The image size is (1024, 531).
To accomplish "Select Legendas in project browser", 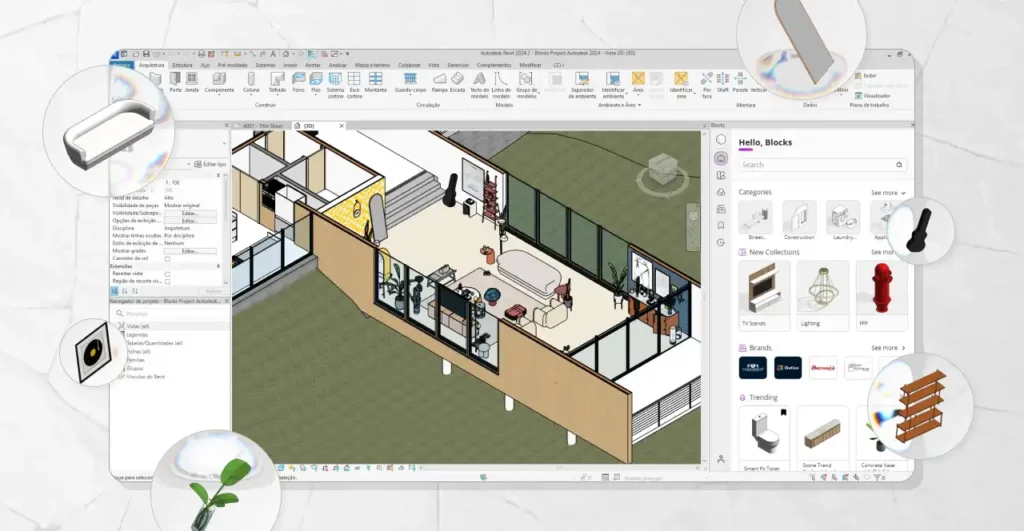I will 137,334.
